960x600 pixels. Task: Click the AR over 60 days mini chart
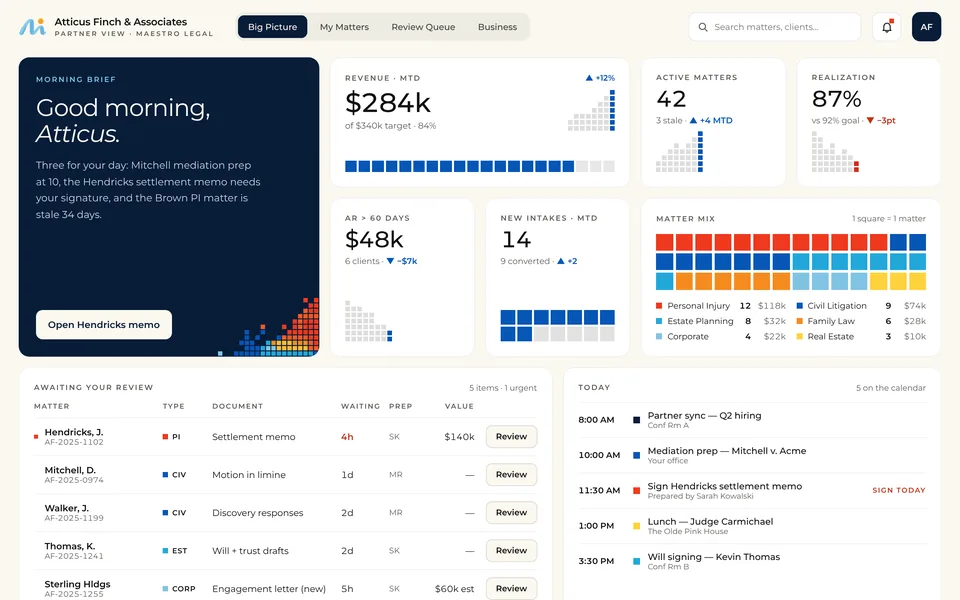click(369, 321)
